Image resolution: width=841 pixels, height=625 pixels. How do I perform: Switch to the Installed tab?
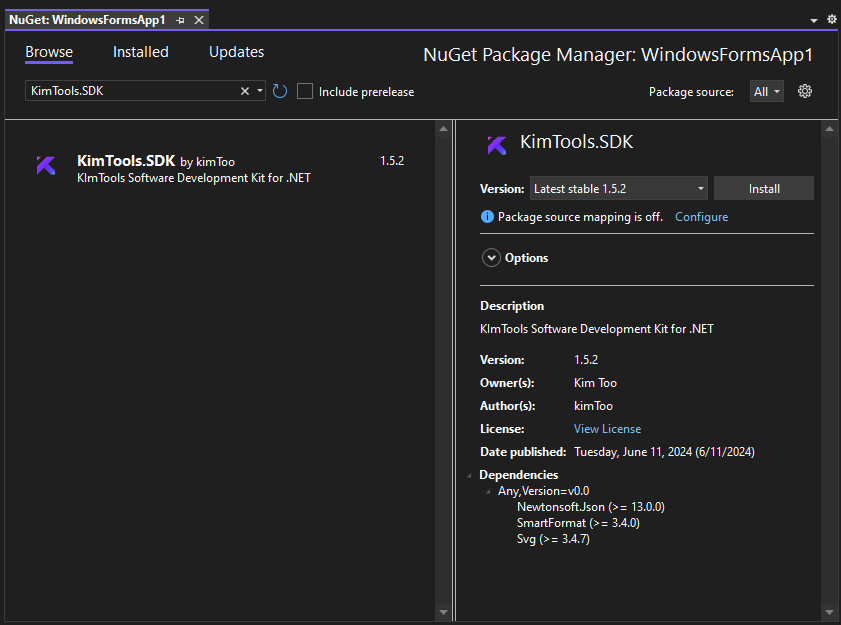click(x=140, y=52)
